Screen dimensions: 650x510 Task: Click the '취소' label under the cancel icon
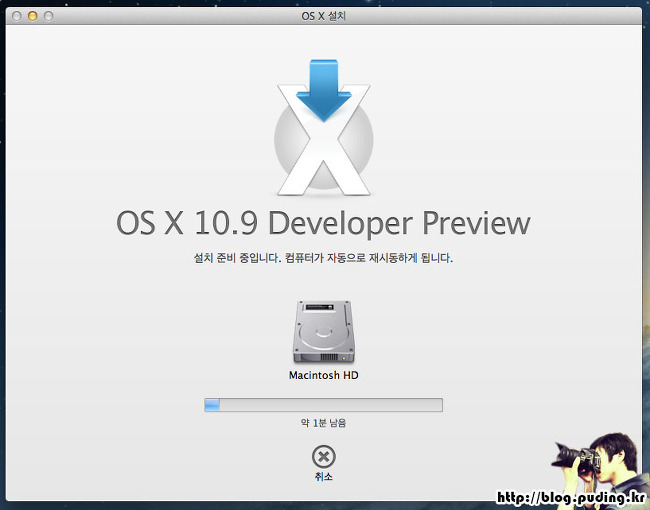tap(324, 476)
